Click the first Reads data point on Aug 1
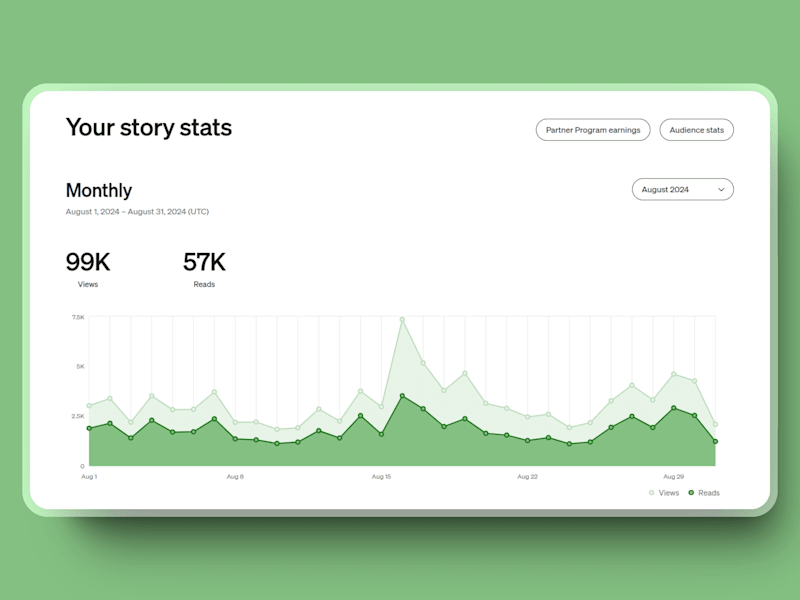 point(89,429)
